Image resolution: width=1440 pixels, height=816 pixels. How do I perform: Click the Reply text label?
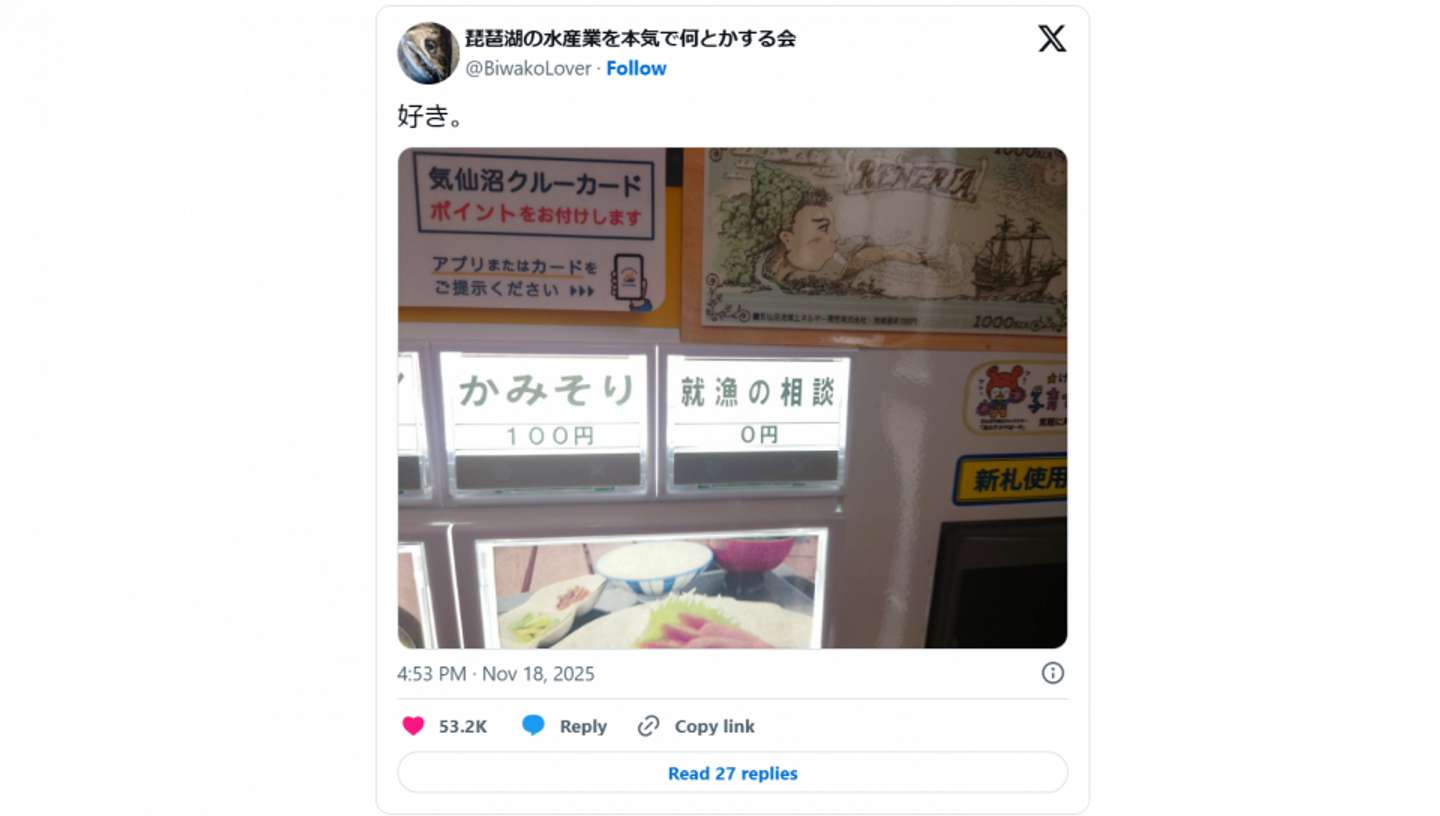(x=583, y=726)
